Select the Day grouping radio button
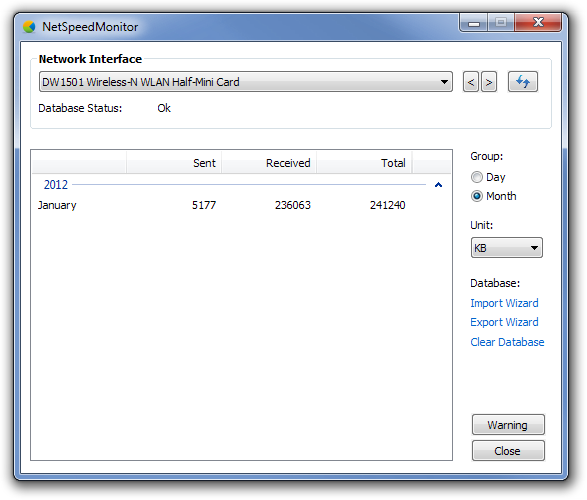 tap(477, 177)
